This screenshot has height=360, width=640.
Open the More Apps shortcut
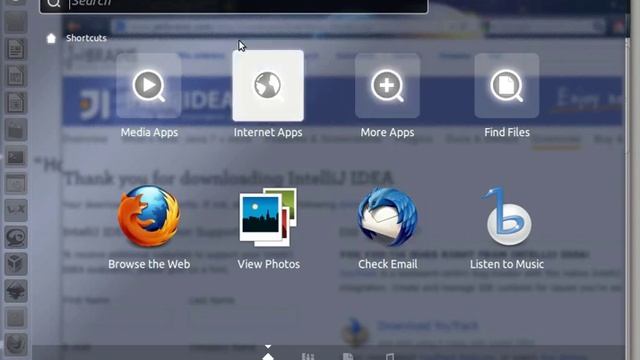(387, 86)
